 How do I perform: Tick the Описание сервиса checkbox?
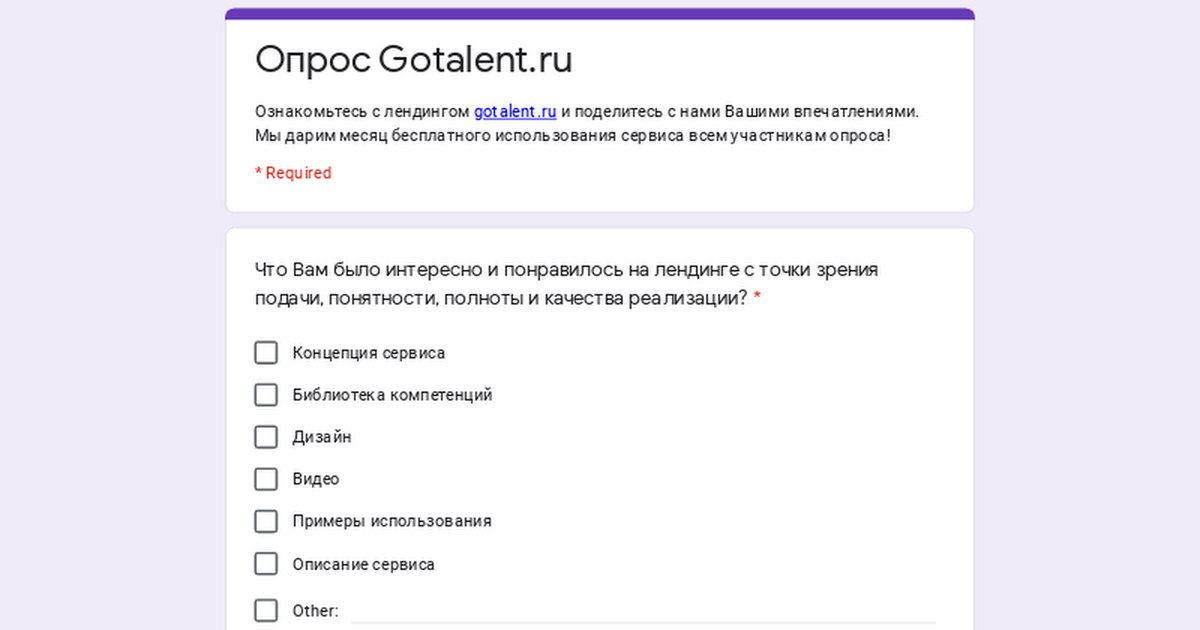266,564
